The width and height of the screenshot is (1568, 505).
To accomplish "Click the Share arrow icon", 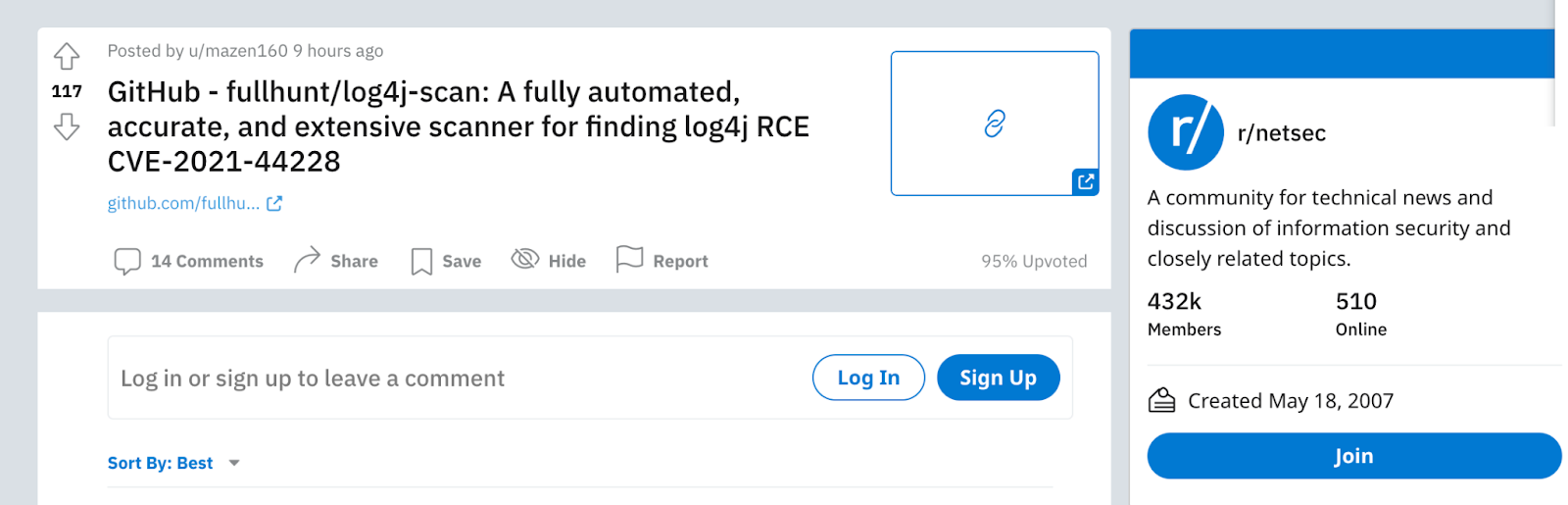I will 307,260.
